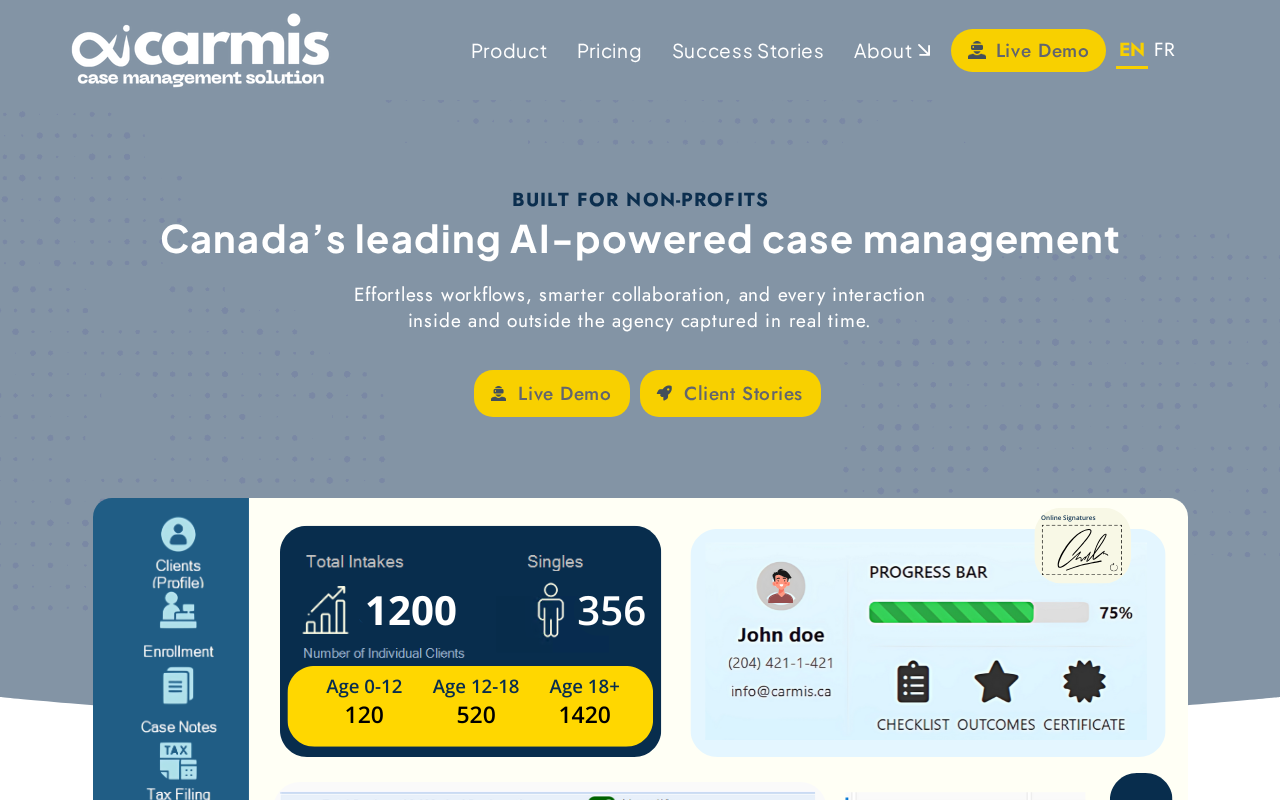Click the Singles person icon
1280x800 pixels.
(x=550, y=610)
